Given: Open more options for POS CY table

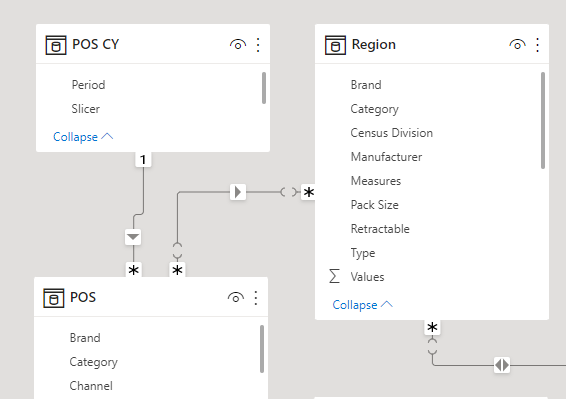Looking at the screenshot, I should point(258,45).
